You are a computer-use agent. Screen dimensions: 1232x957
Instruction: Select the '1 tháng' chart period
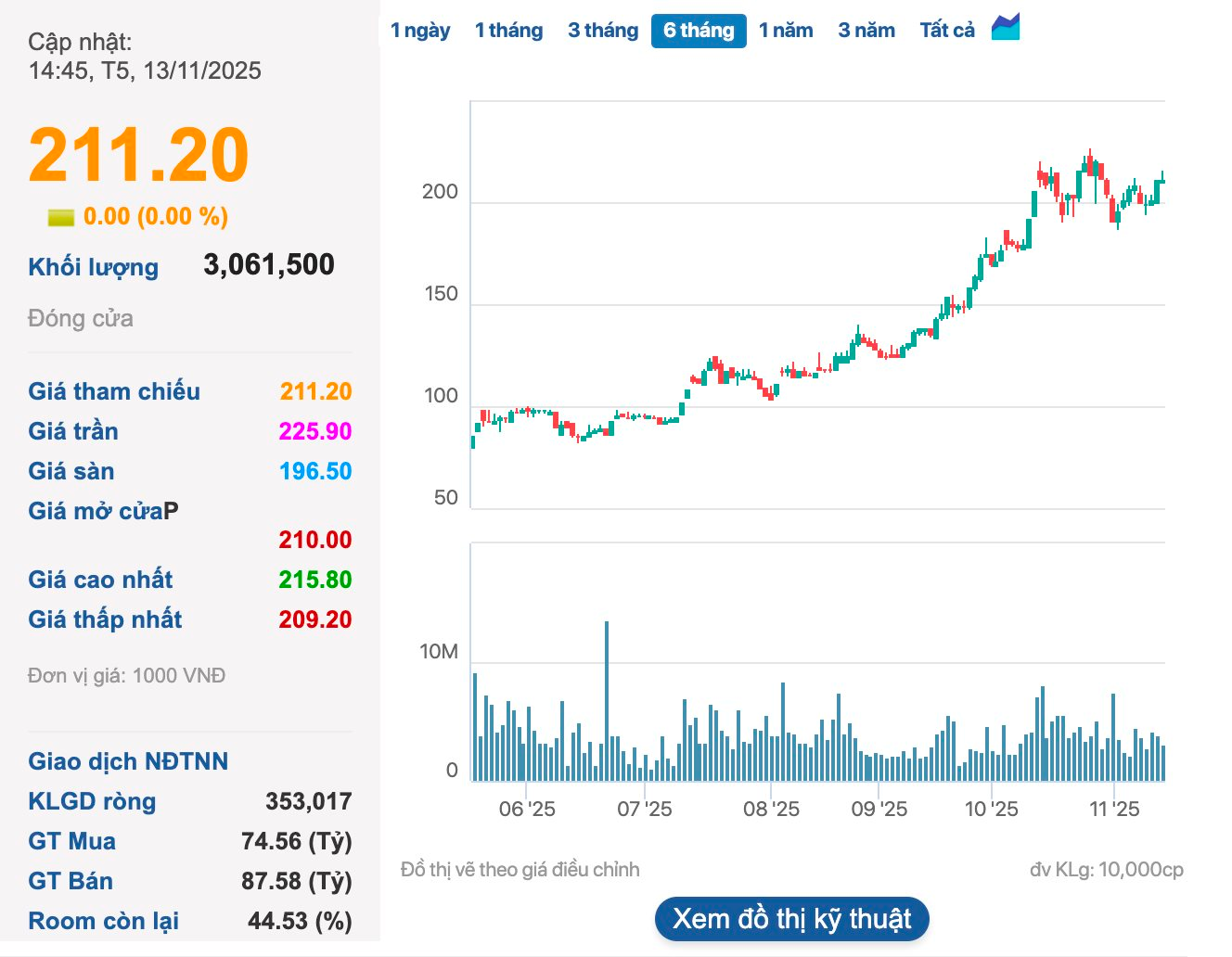(x=508, y=30)
